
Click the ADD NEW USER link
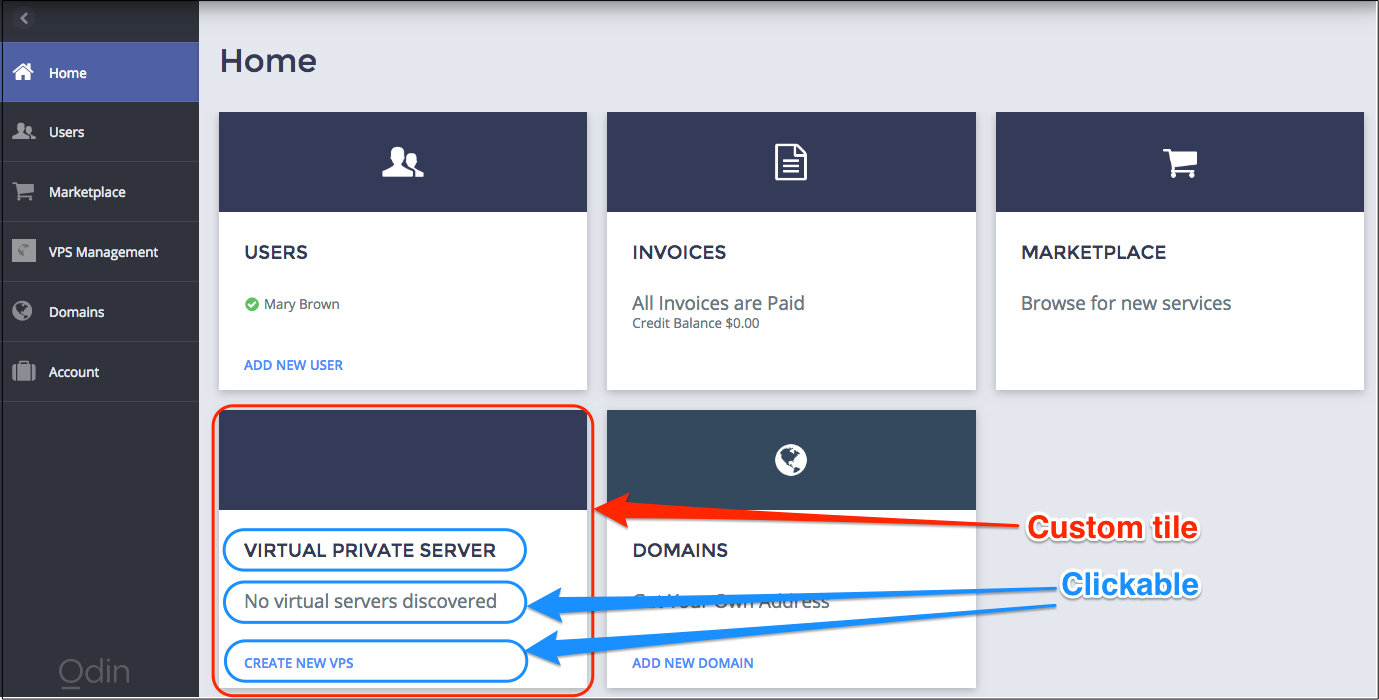click(293, 365)
